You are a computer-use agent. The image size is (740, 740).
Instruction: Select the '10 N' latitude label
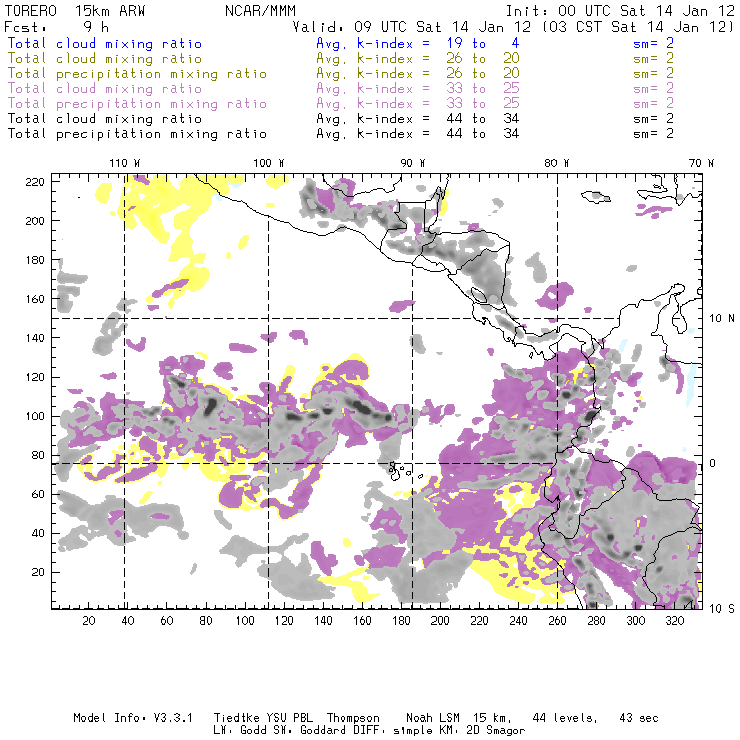[x=722, y=319]
